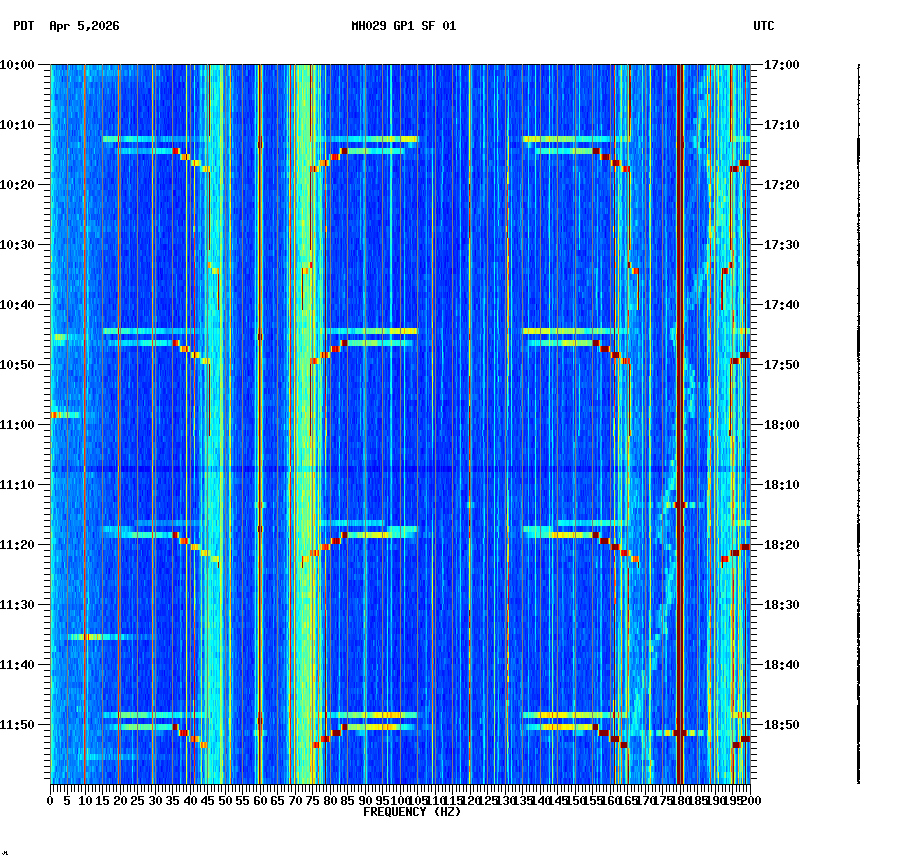Click the seismogram amplitude trace on the right
Screen dimensions: 902x864
(858, 400)
